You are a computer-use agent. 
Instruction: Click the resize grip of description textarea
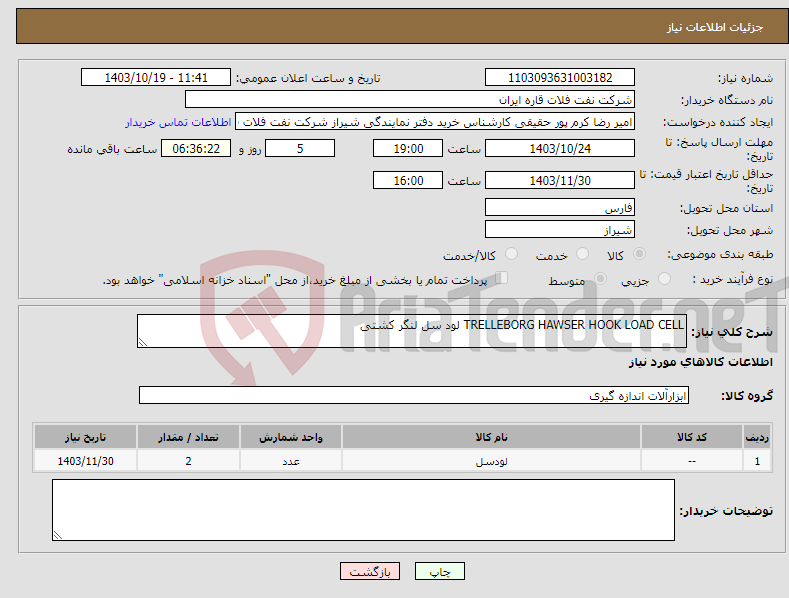point(143,342)
